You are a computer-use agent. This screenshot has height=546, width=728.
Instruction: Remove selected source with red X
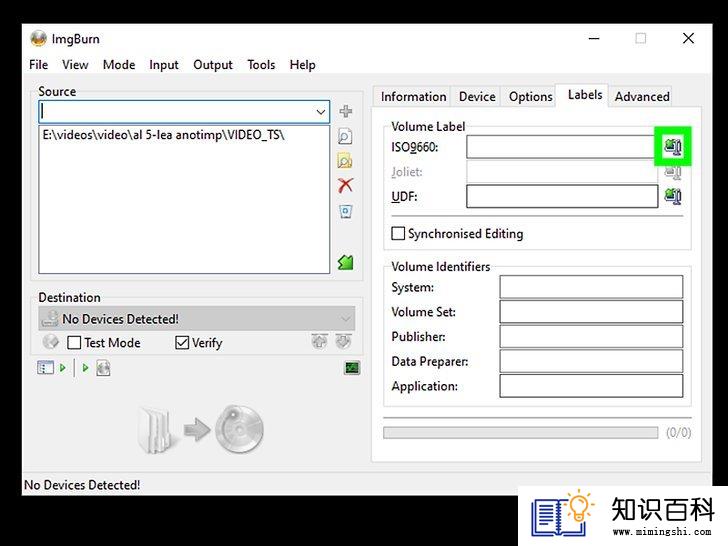(345, 185)
